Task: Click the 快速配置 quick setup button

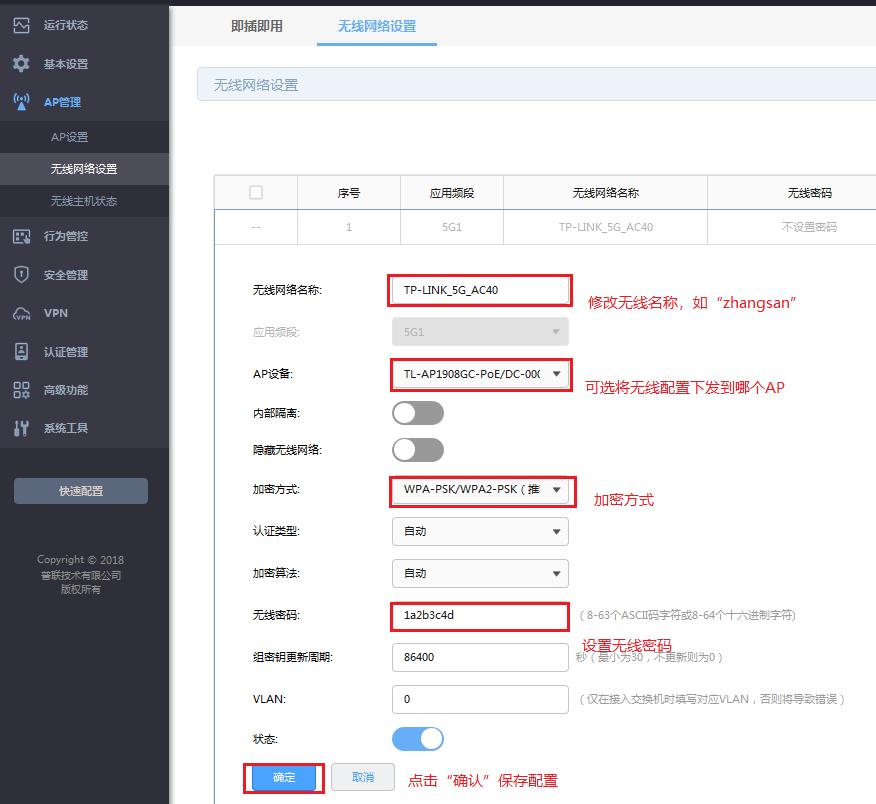Action: 80,490
